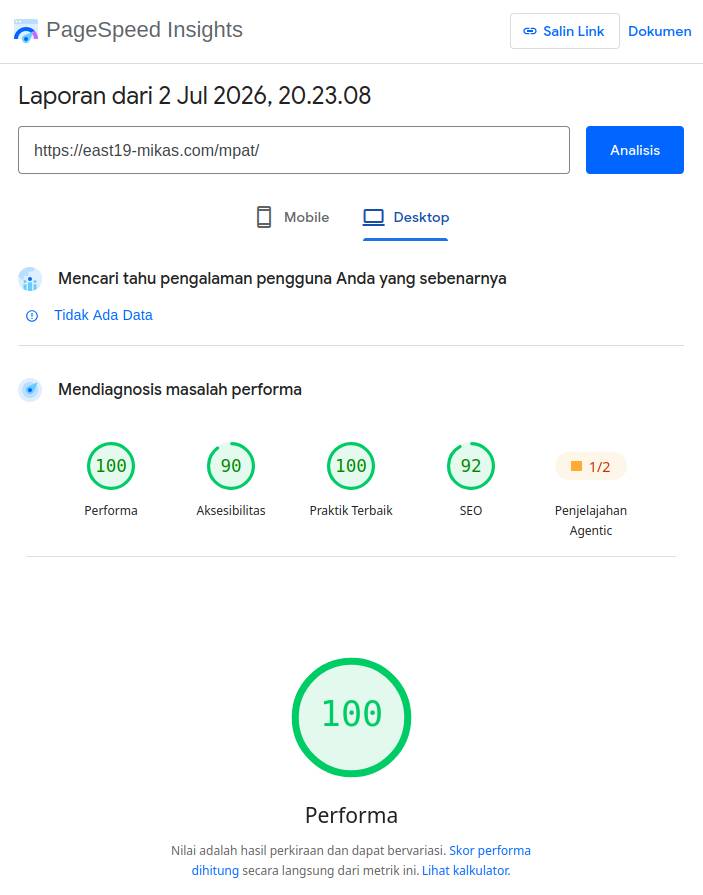Click the info icon beside Tidak Ada Data
The image size is (703, 895).
32,316
